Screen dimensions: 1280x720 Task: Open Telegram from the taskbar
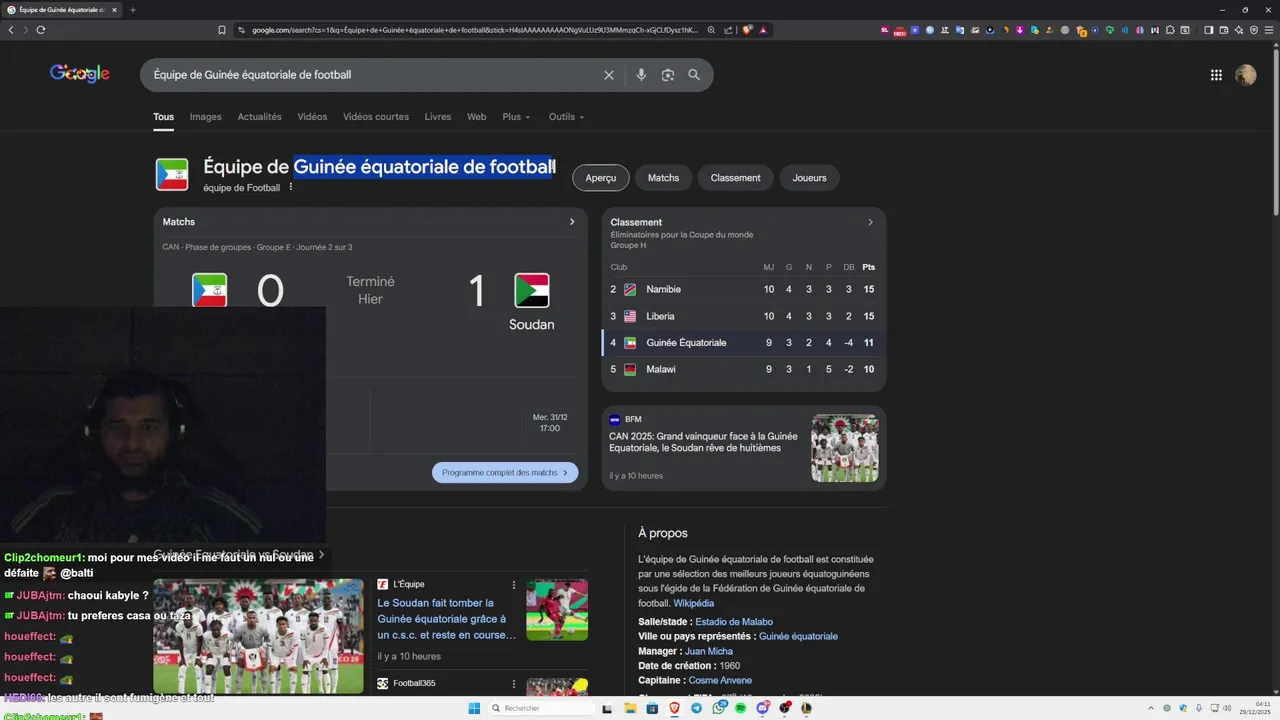click(x=696, y=708)
